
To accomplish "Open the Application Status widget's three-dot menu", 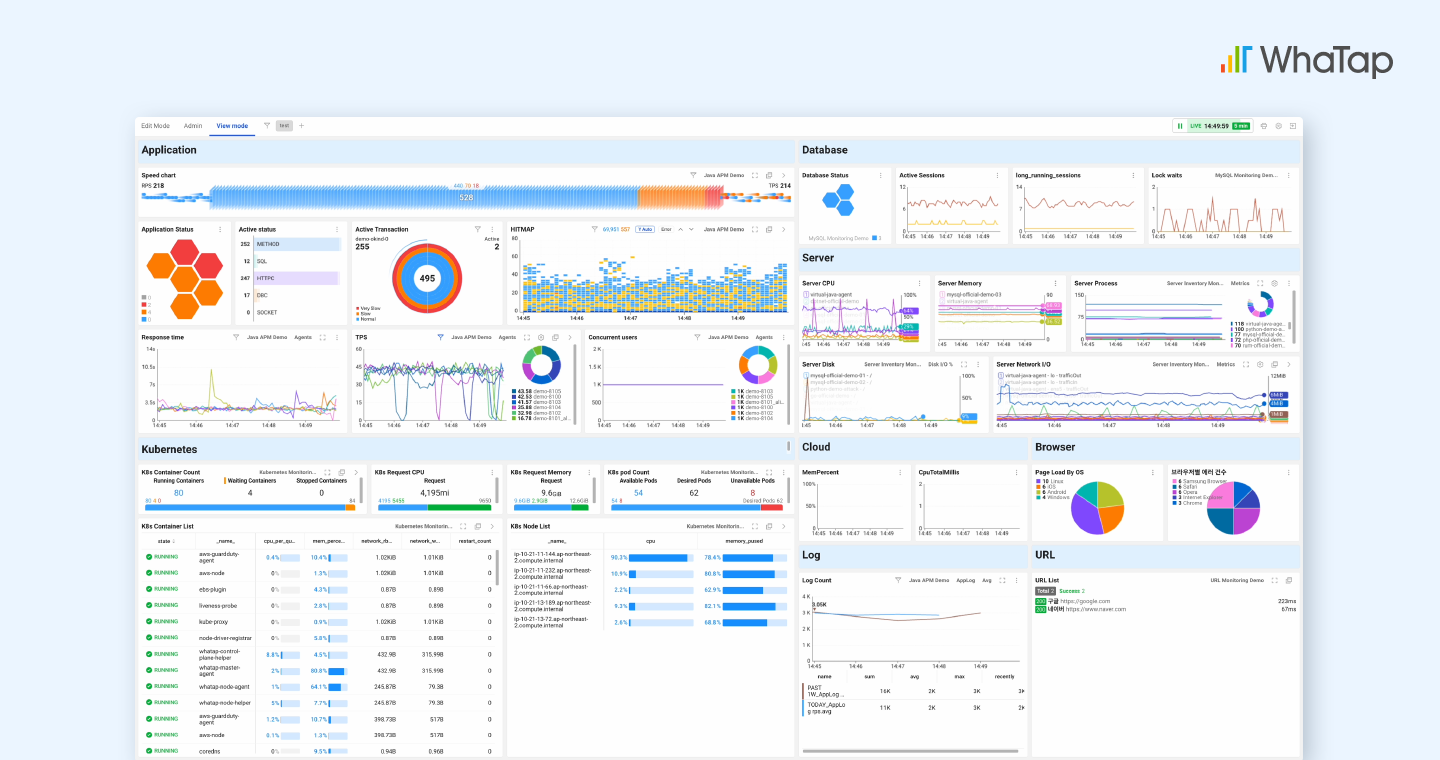I will (x=220, y=229).
